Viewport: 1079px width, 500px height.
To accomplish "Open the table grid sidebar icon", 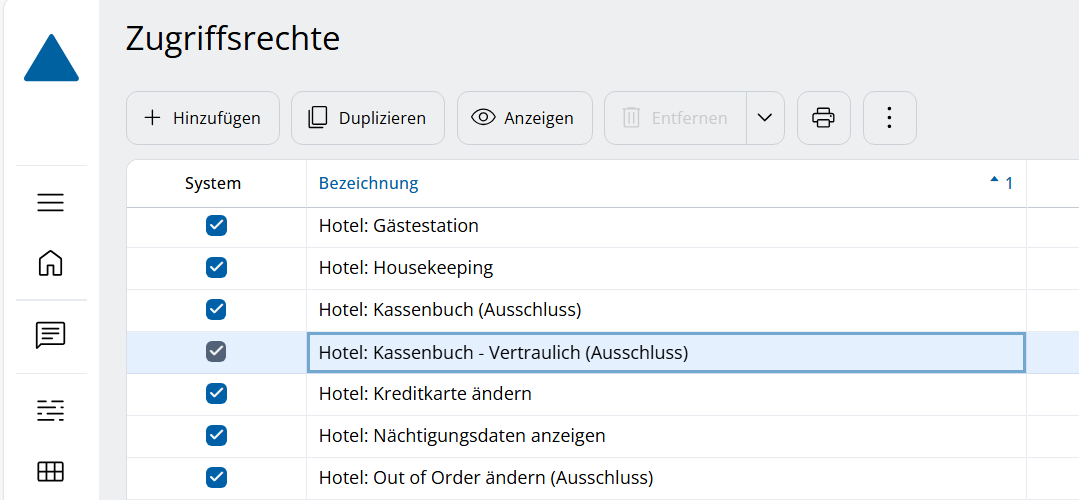I will [51, 470].
